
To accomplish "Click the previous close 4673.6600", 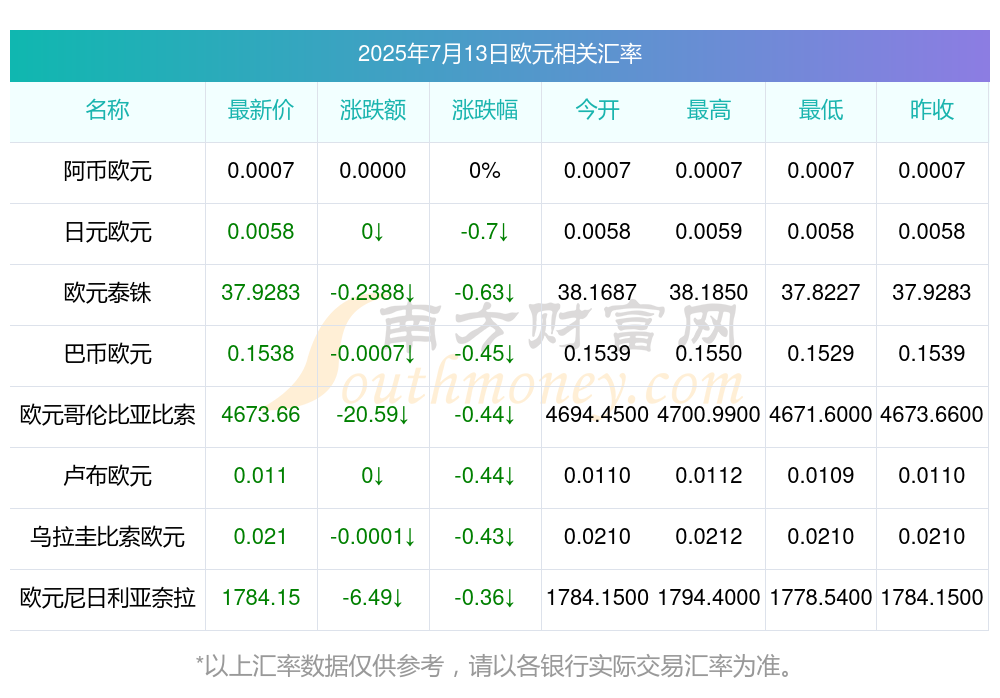I will (x=932, y=415).
